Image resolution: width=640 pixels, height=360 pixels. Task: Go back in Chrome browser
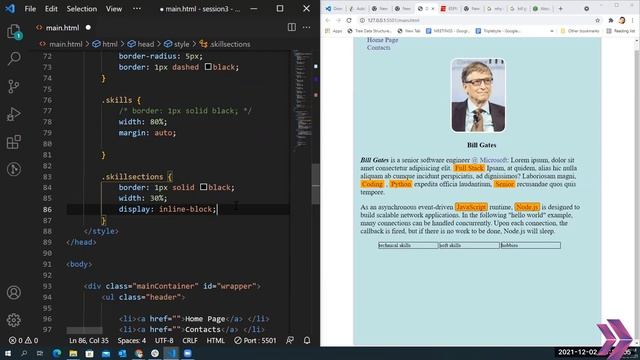point(327,20)
